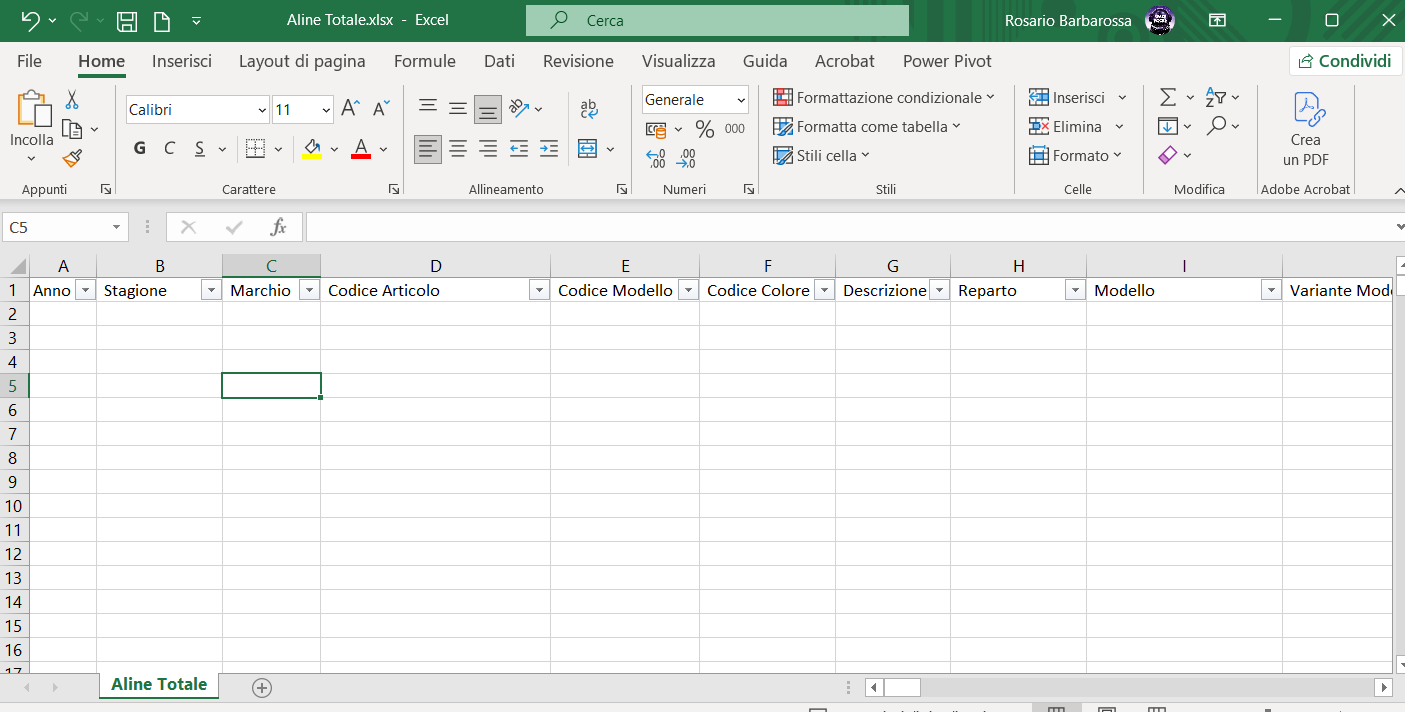Open Insert Function with the fx icon

tap(279, 227)
